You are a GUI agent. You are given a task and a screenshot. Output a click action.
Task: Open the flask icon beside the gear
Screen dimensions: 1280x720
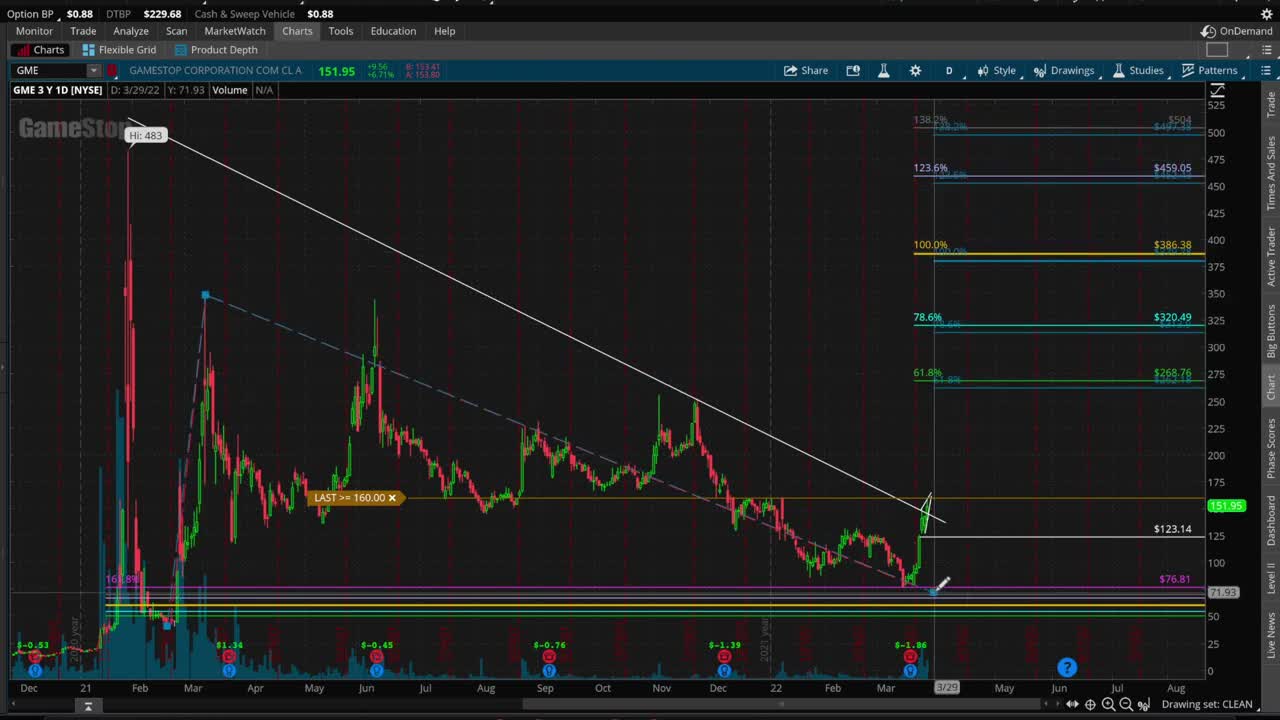884,70
